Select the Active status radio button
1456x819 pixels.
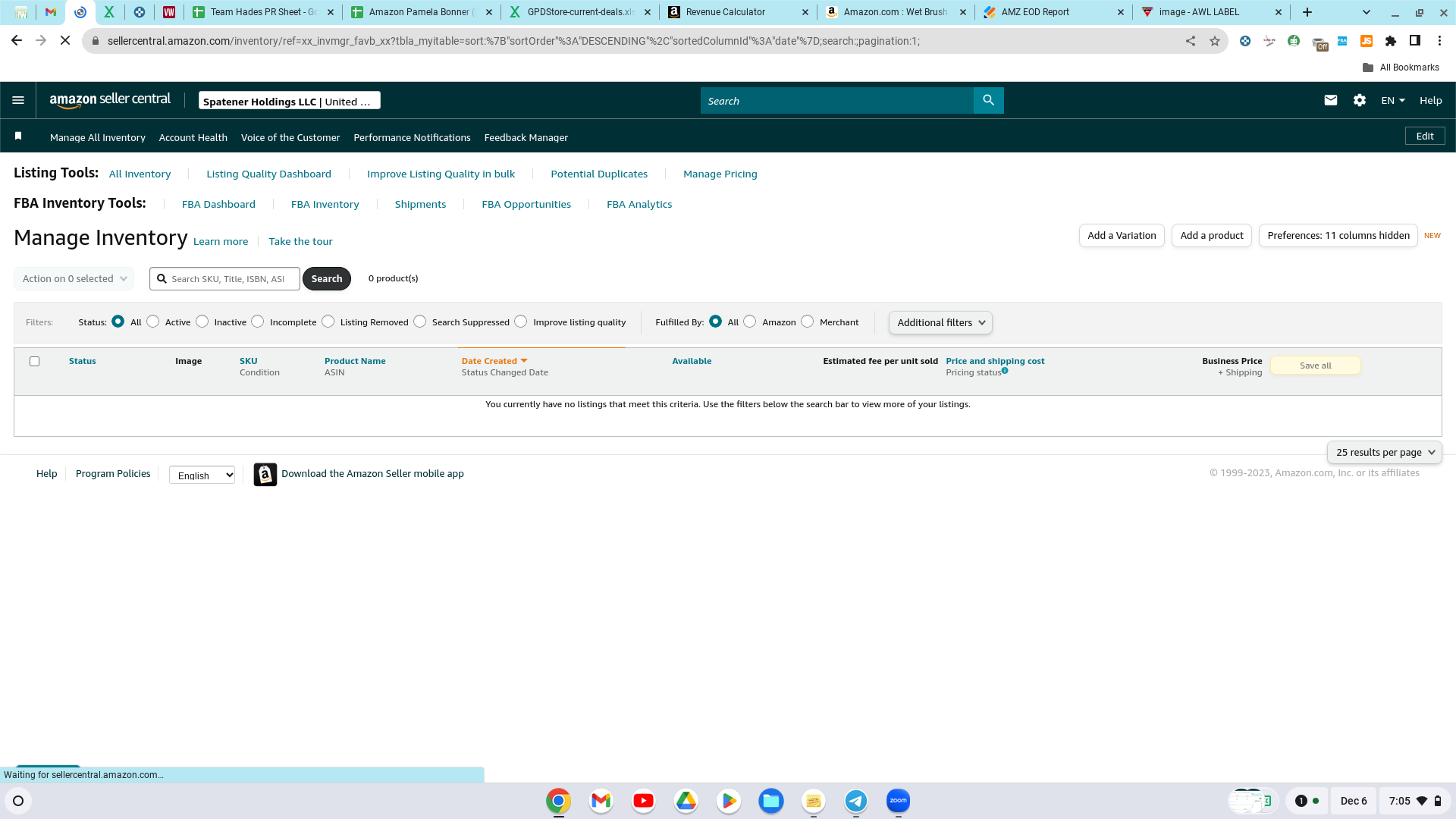click(x=153, y=322)
